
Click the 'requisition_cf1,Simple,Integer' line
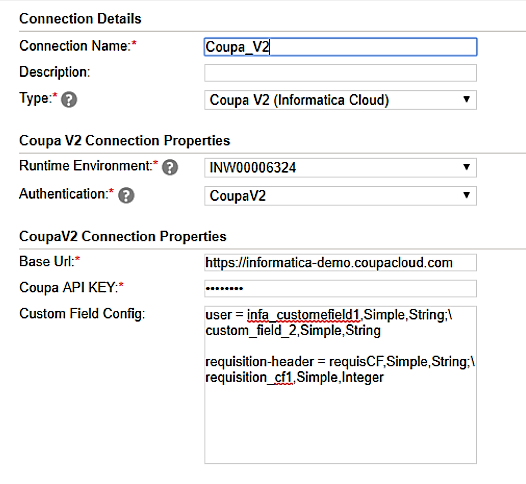294,377
